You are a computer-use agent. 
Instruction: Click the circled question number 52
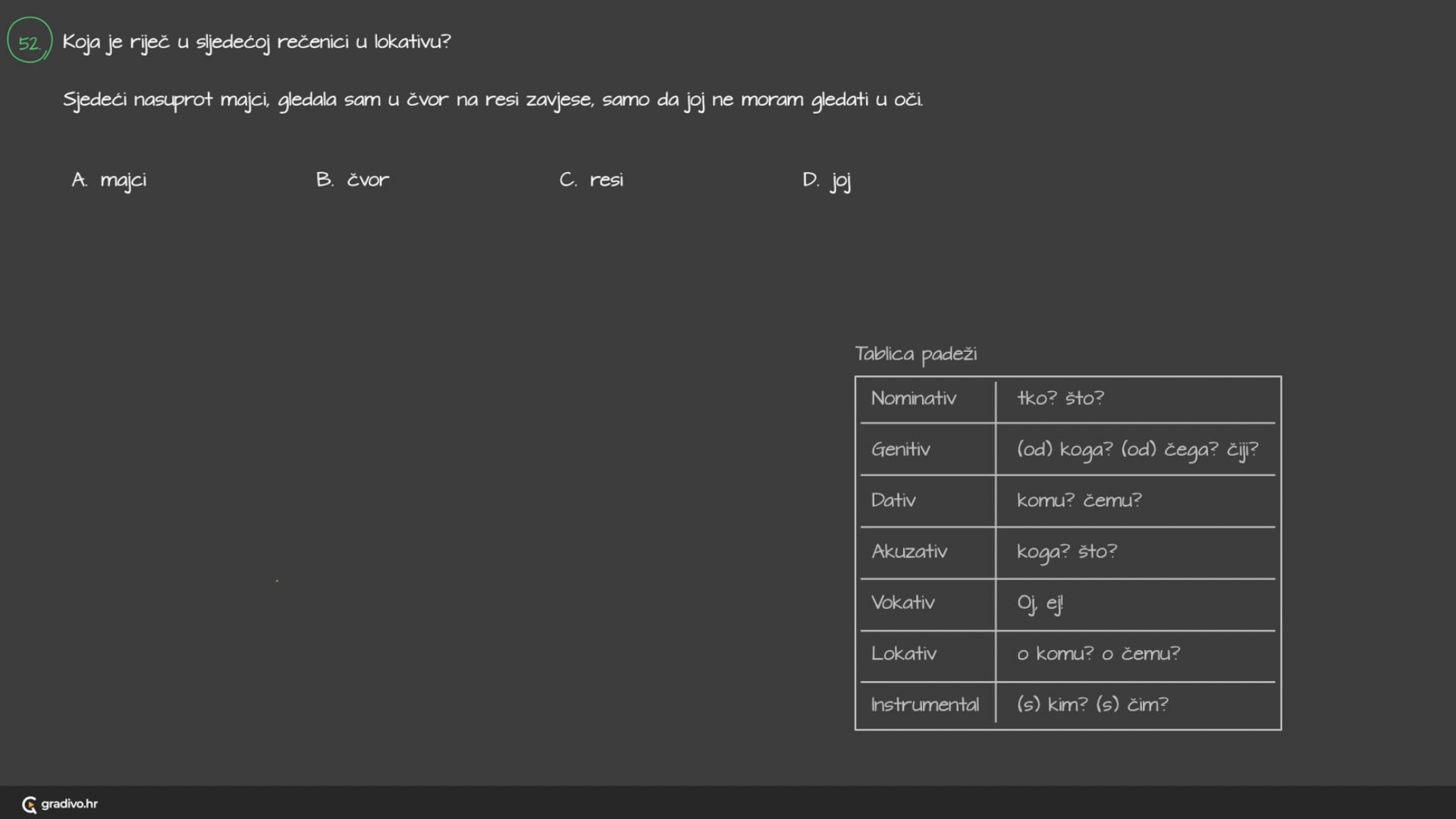(30, 41)
